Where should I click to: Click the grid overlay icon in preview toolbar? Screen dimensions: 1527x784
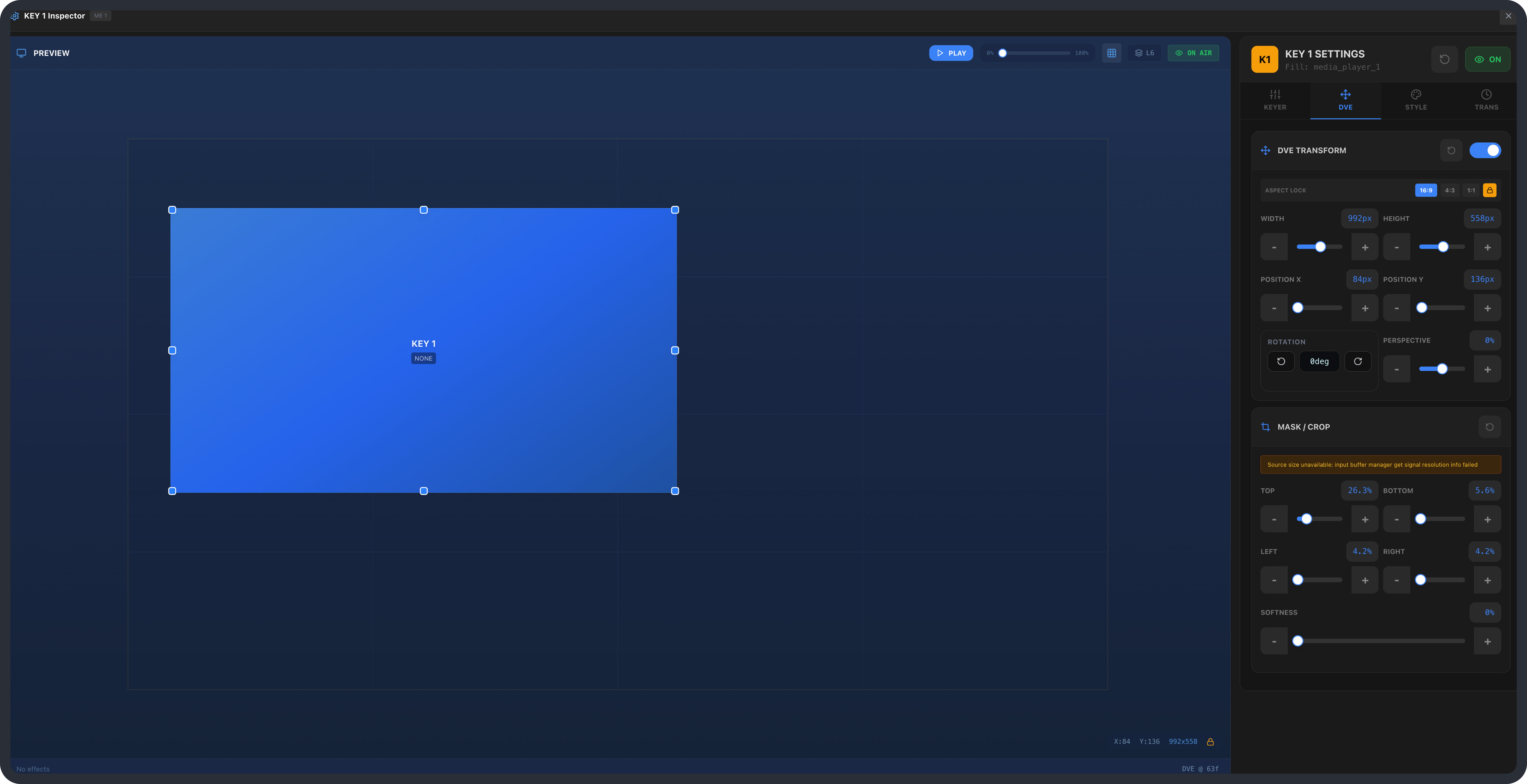point(1111,53)
